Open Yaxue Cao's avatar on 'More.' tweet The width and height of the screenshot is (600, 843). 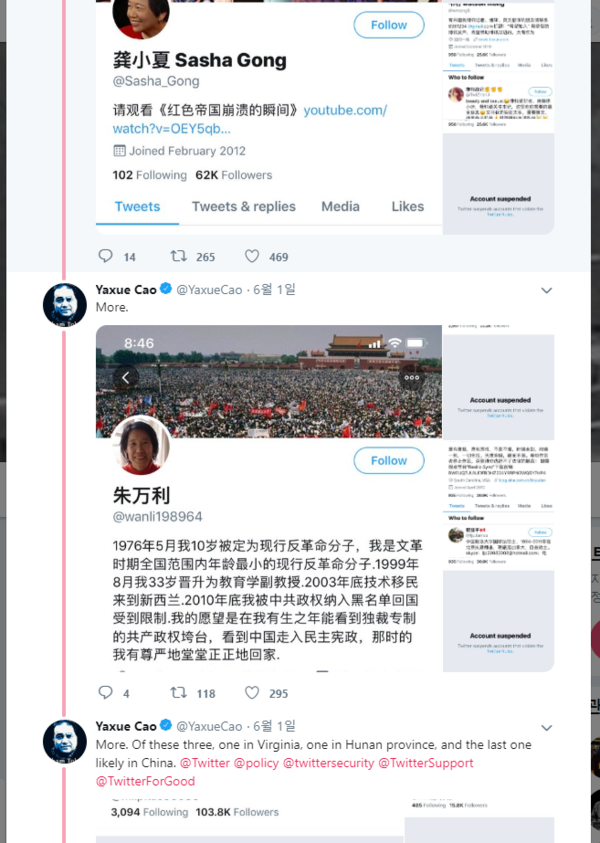65,305
